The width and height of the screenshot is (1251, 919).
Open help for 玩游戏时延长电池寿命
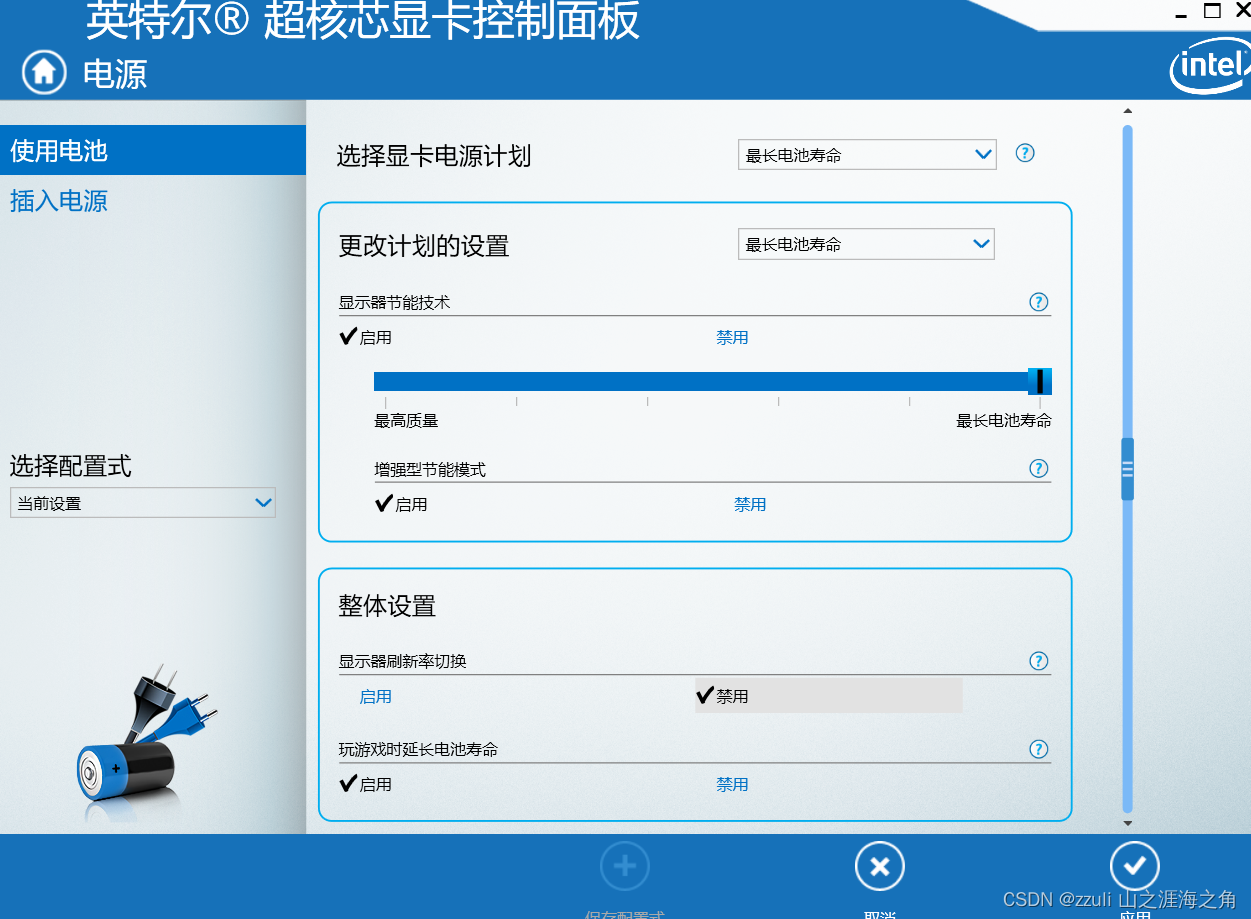[1039, 748]
